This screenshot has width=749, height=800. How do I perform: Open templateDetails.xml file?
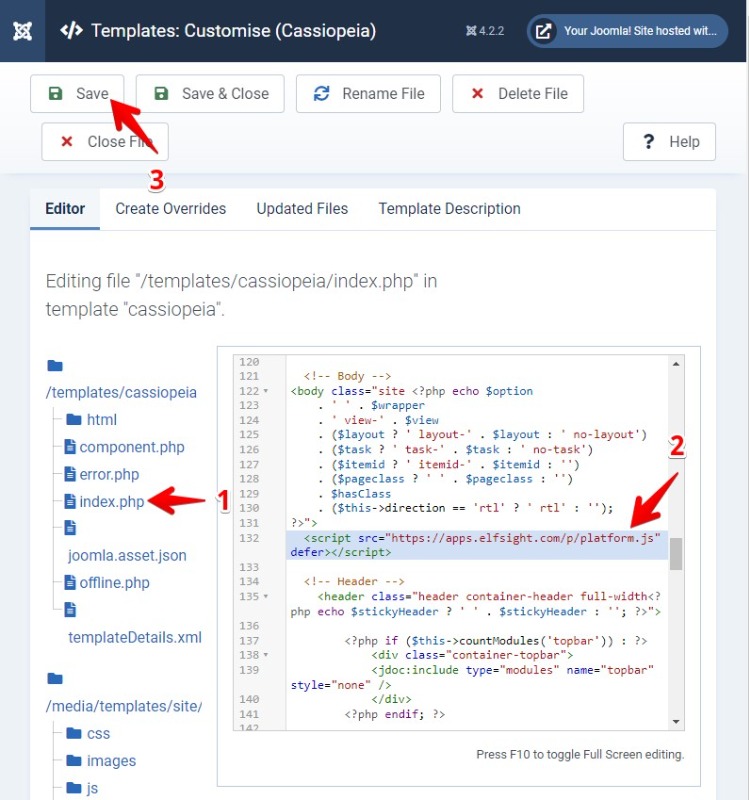pyautogui.click(x=135, y=637)
